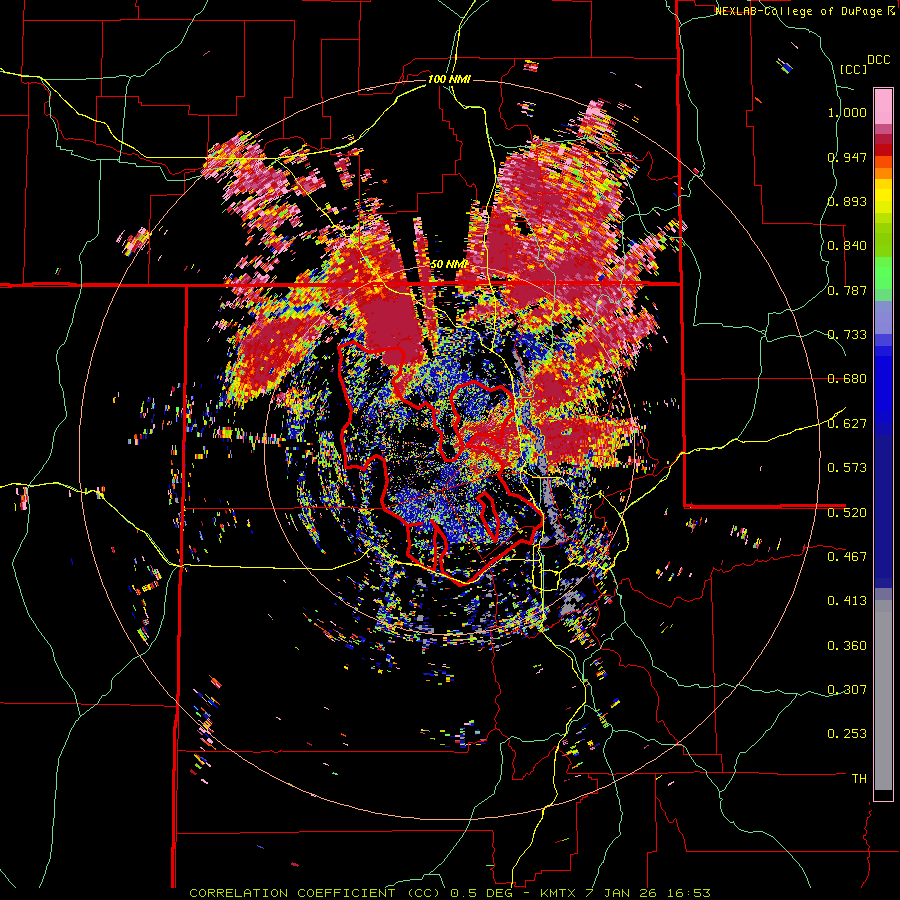Click CORRELATION COEFFICIENT (CC) caption text

(x=315, y=893)
